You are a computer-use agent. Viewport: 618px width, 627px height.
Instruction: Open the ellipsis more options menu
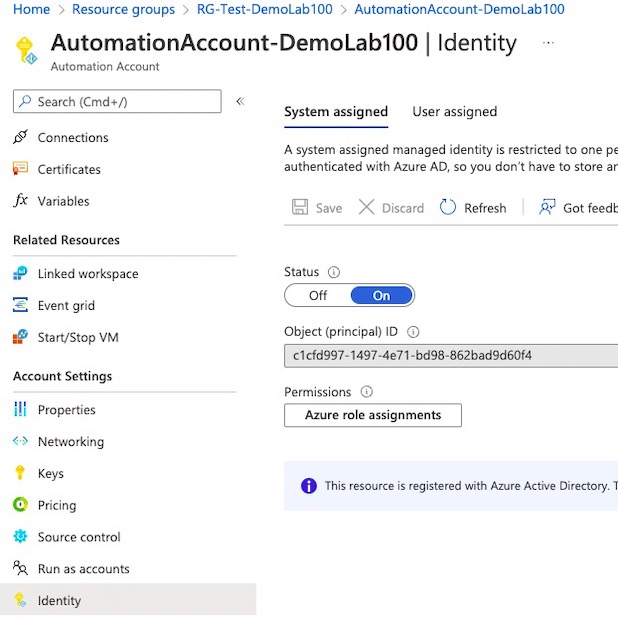548,44
